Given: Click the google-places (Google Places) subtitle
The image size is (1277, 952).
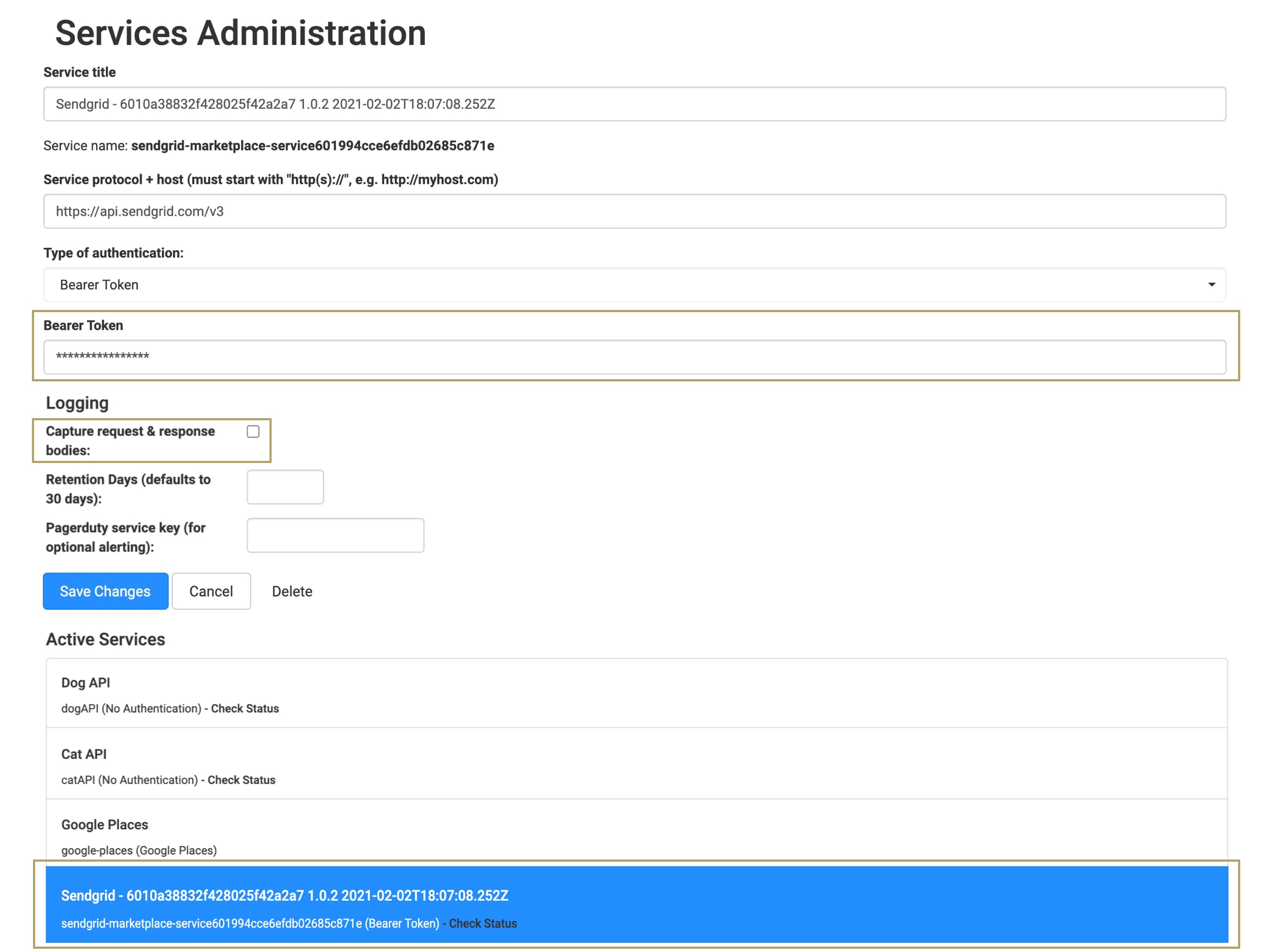Looking at the screenshot, I should (x=139, y=850).
